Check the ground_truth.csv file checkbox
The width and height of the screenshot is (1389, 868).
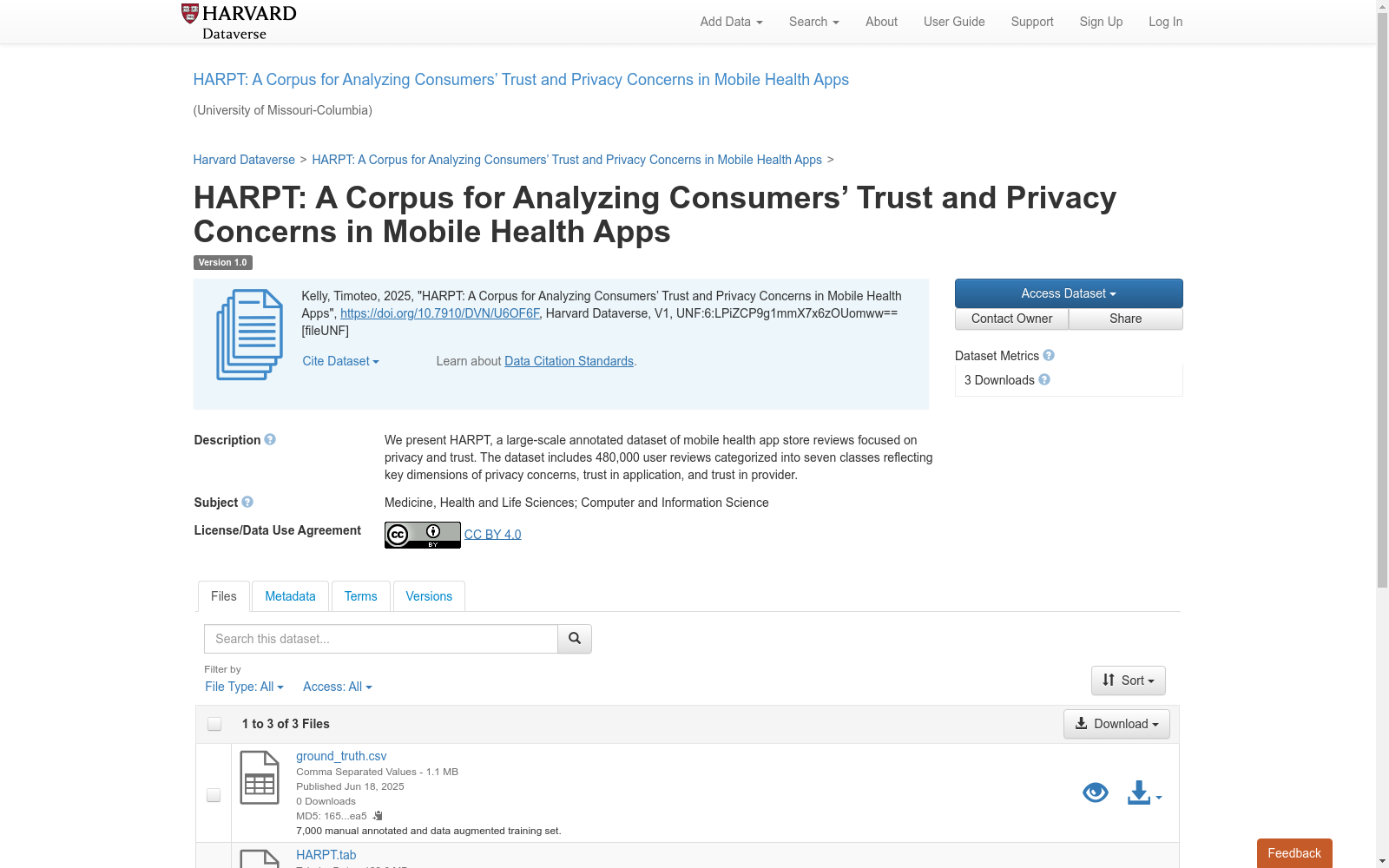[214, 795]
